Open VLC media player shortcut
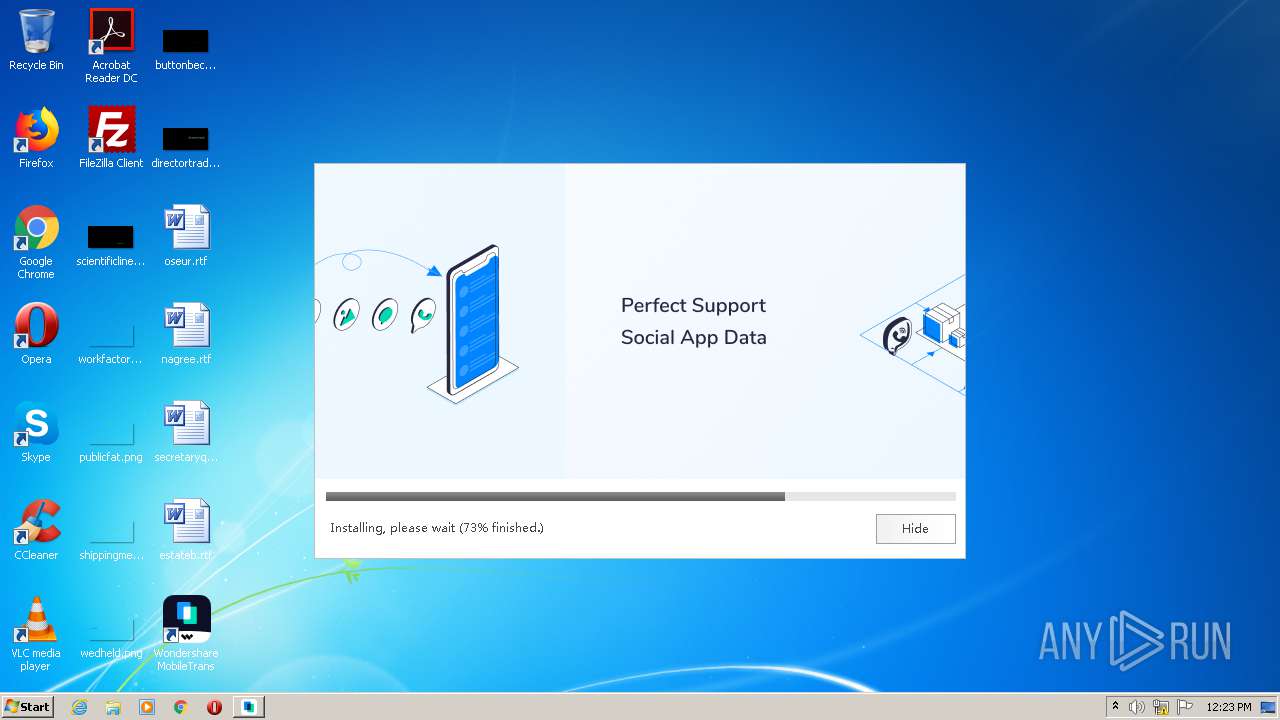Screen dimensions: 1280x720 point(36,634)
